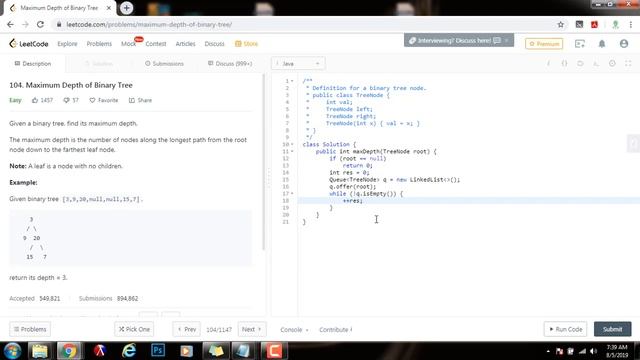Click the editor info icon
Screen dimensions: 640x360
click(548, 63)
